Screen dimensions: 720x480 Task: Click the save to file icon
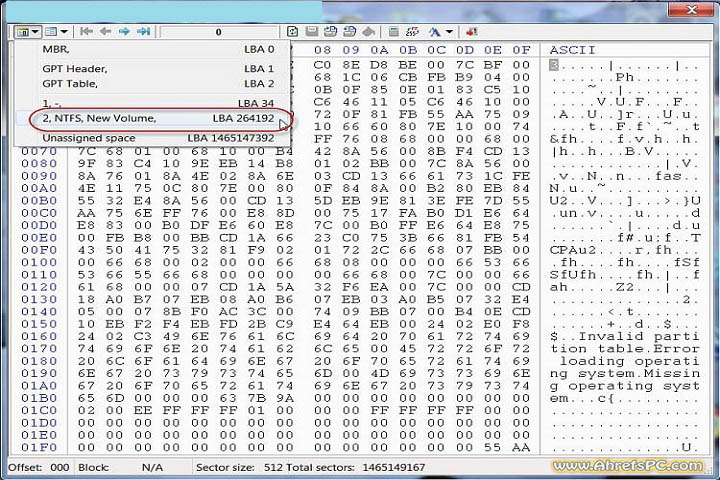pyautogui.click(x=331, y=31)
